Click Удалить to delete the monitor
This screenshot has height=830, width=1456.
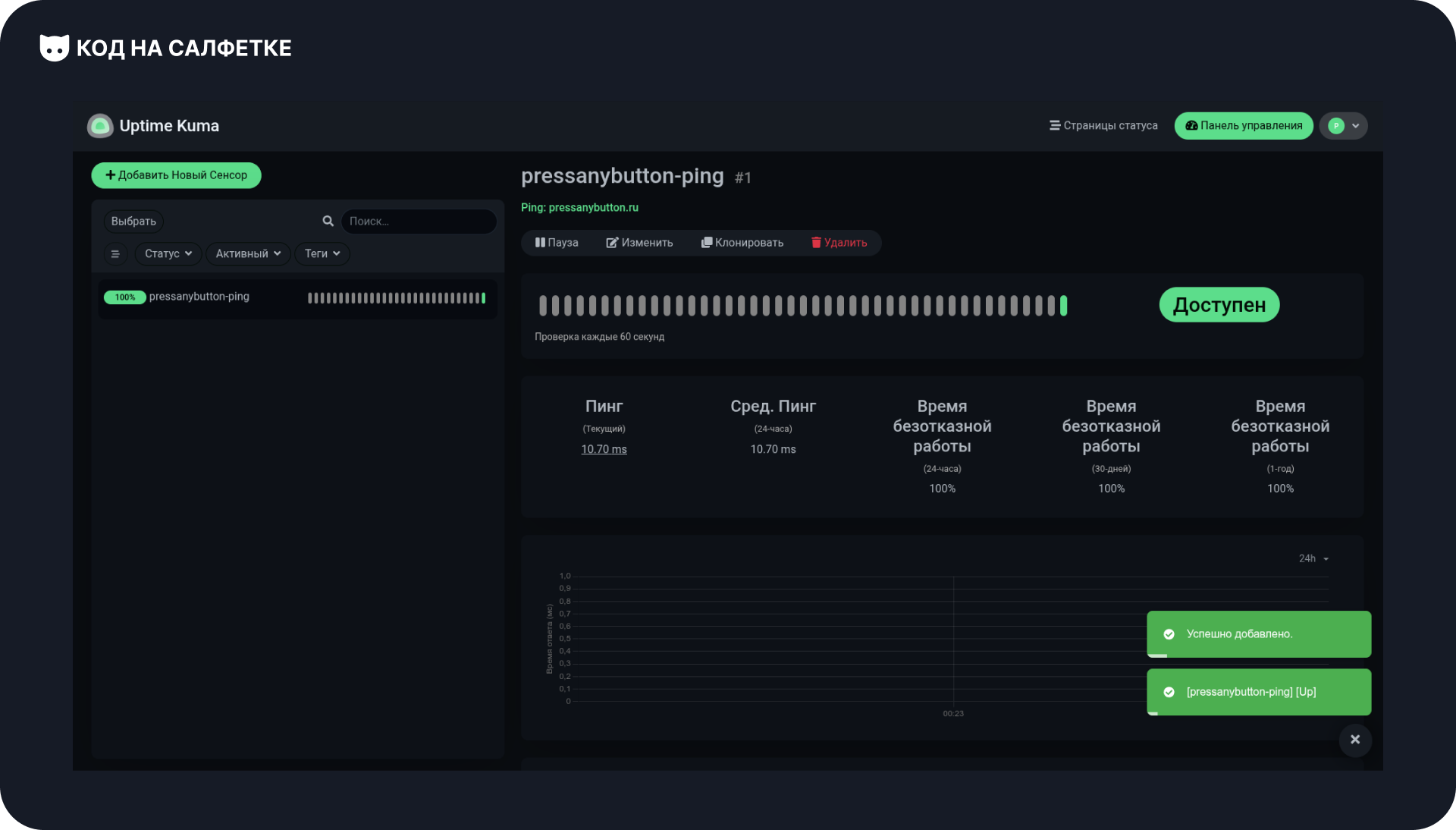pos(839,243)
